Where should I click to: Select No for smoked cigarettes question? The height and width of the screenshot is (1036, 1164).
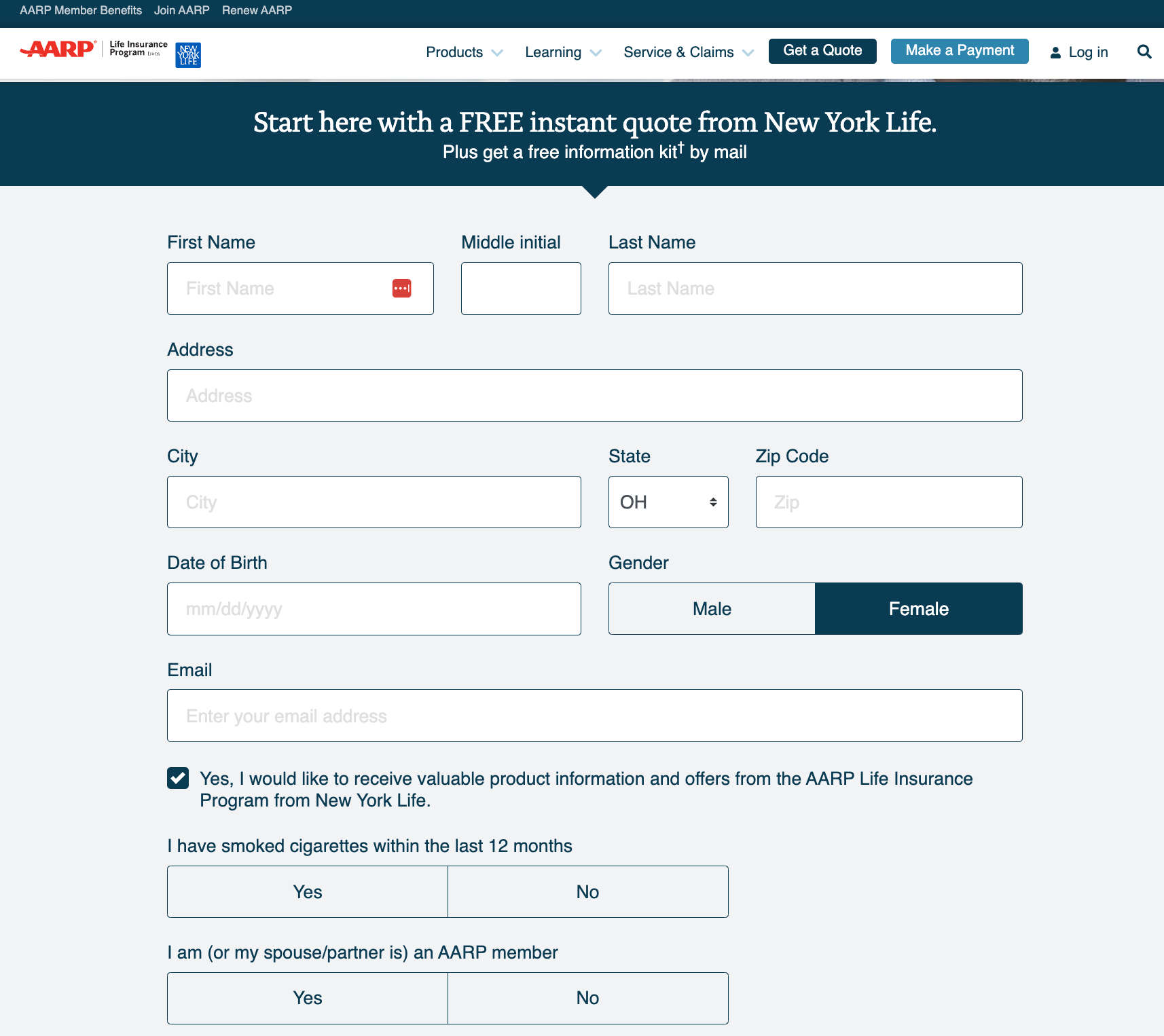pyautogui.click(x=588, y=892)
